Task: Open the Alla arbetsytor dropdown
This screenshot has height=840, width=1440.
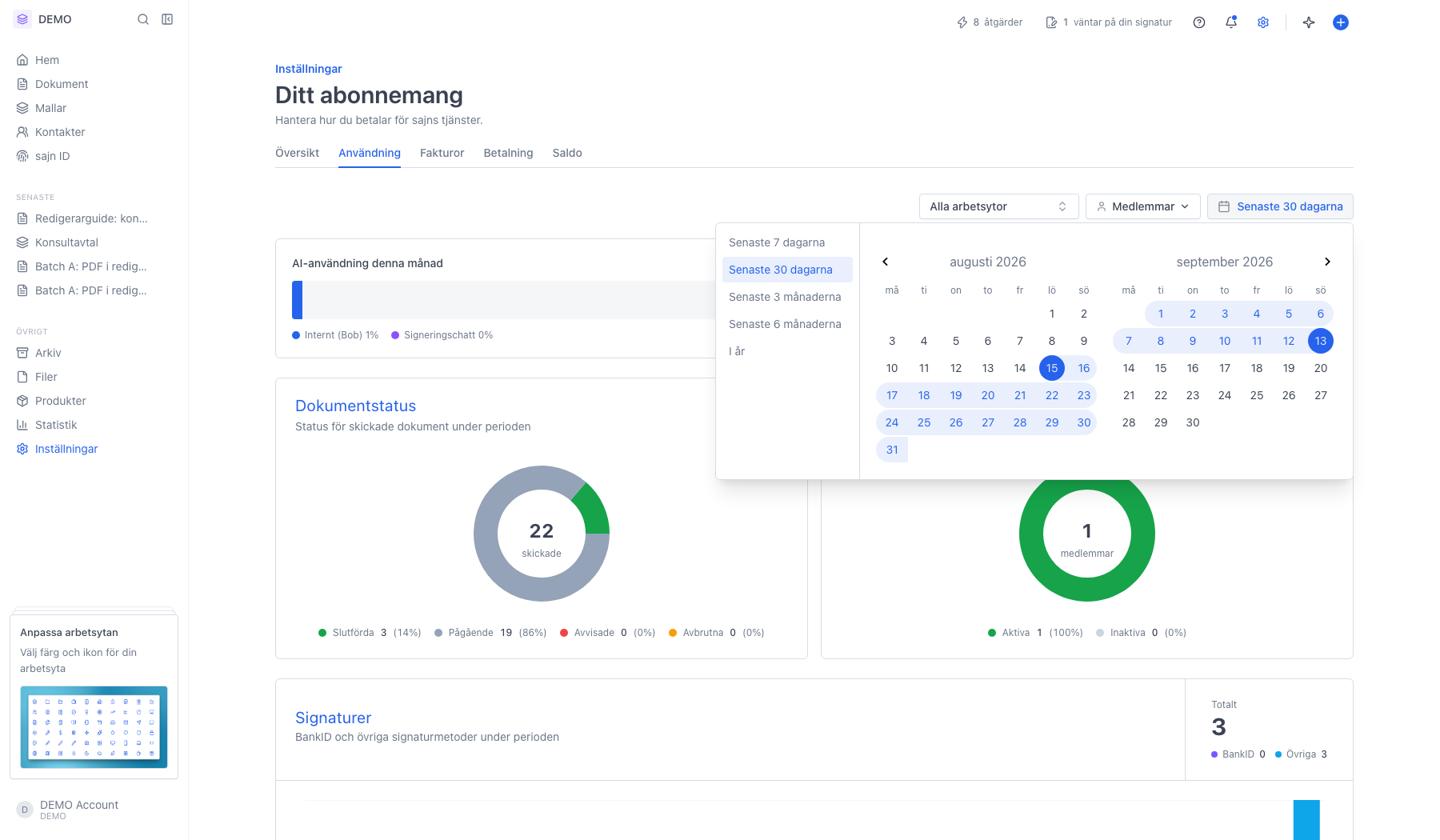Action: 999,206
